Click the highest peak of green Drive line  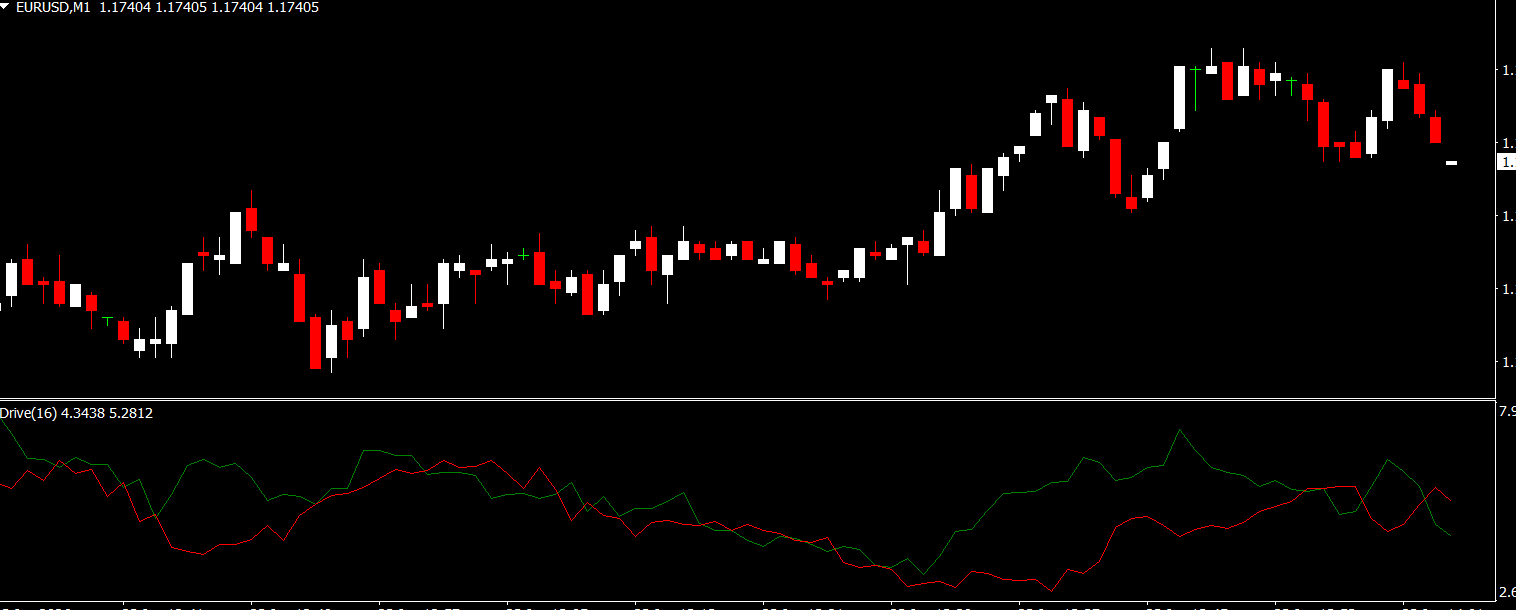pyautogui.click(x=1180, y=431)
